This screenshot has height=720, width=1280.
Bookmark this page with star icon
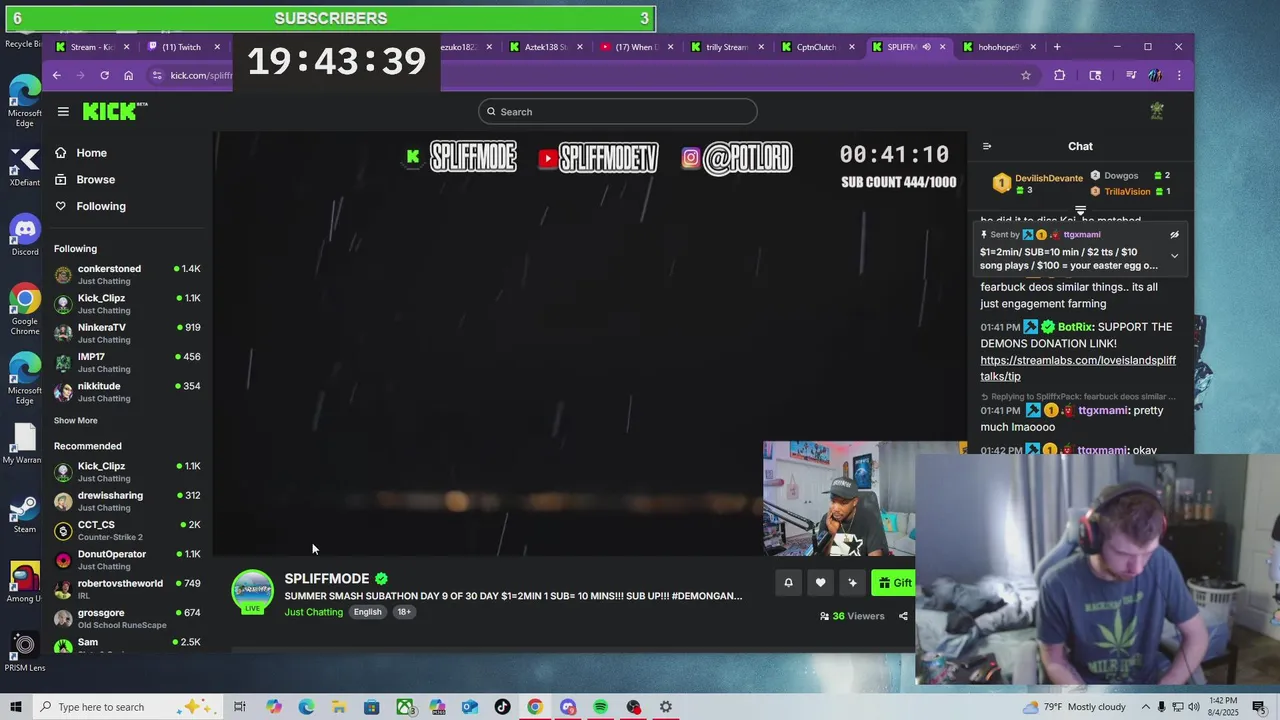[1025, 75]
